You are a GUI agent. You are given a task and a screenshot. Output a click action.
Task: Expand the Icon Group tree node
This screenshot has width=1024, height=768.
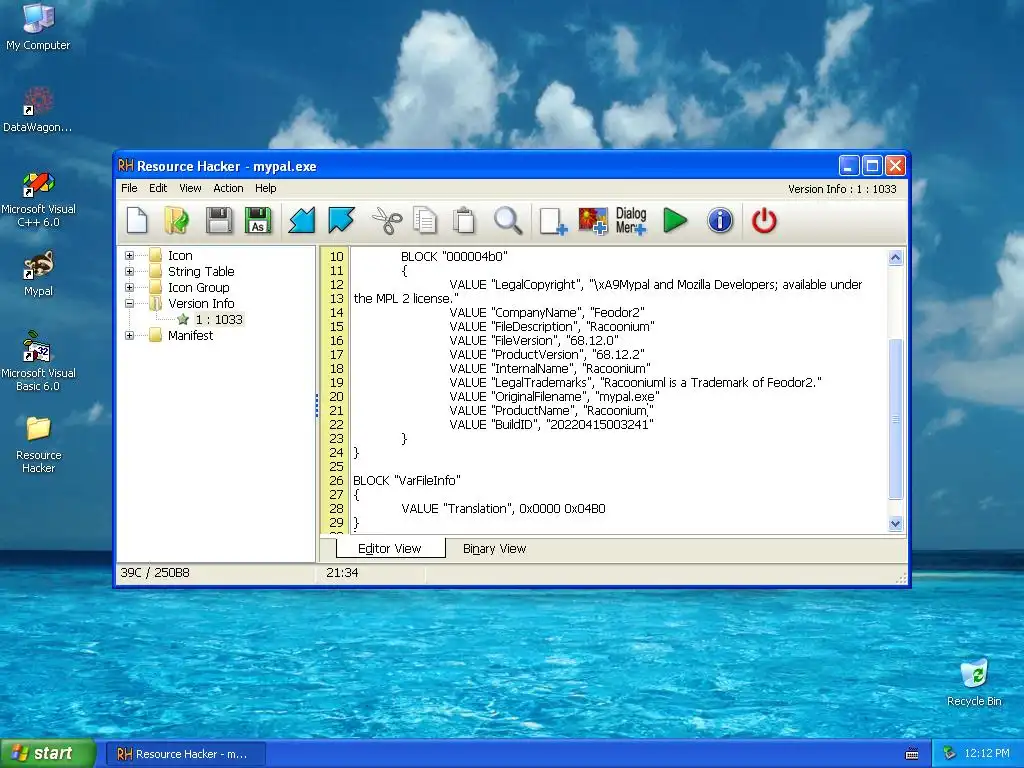click(x=129, y=287)
